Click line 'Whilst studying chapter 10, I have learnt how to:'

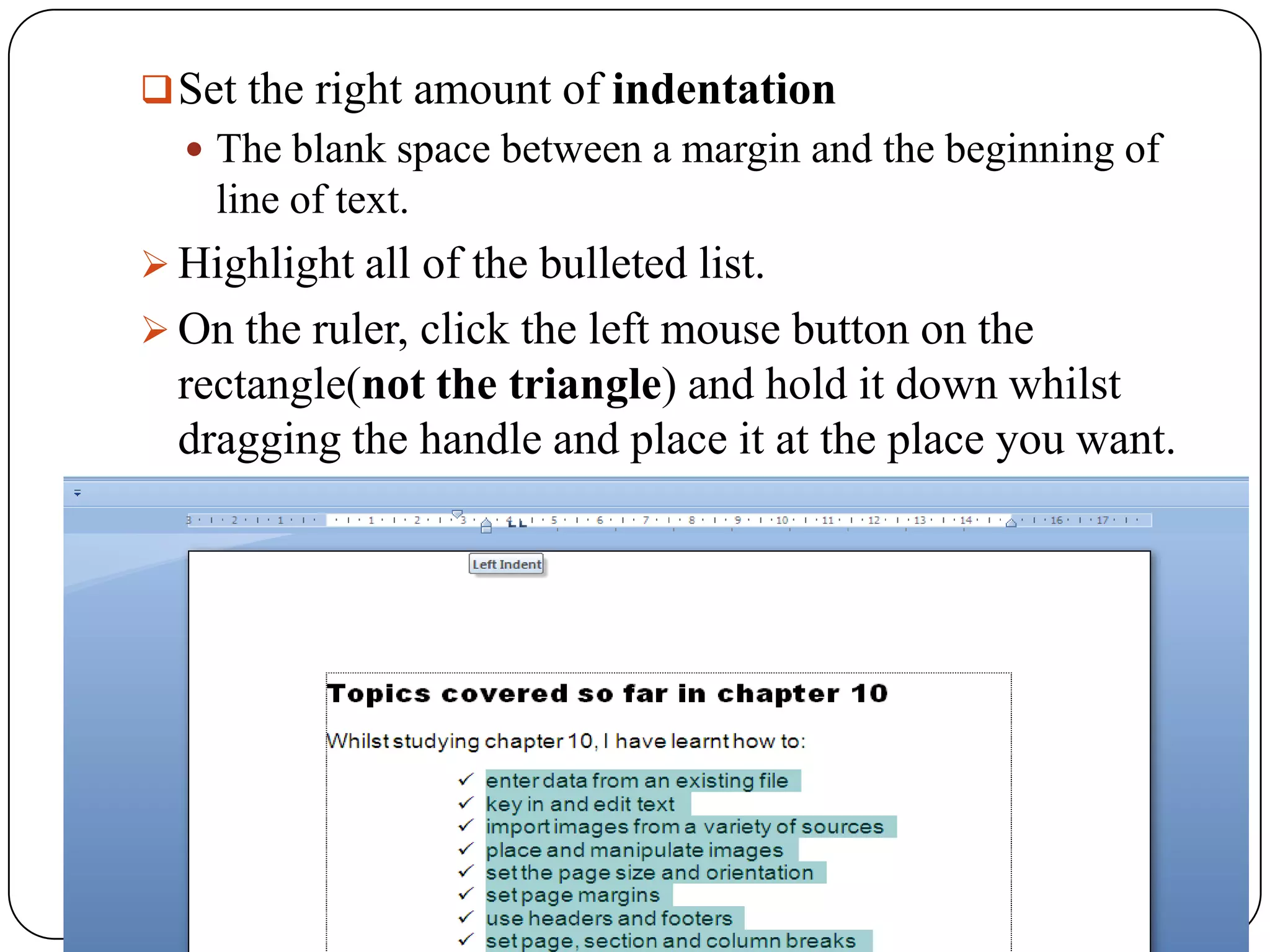[566, 741]
